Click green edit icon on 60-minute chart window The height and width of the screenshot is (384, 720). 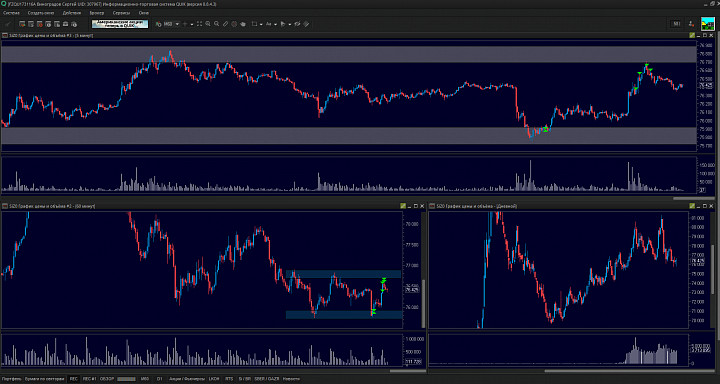pyautogui.click(x=403, y=206)
